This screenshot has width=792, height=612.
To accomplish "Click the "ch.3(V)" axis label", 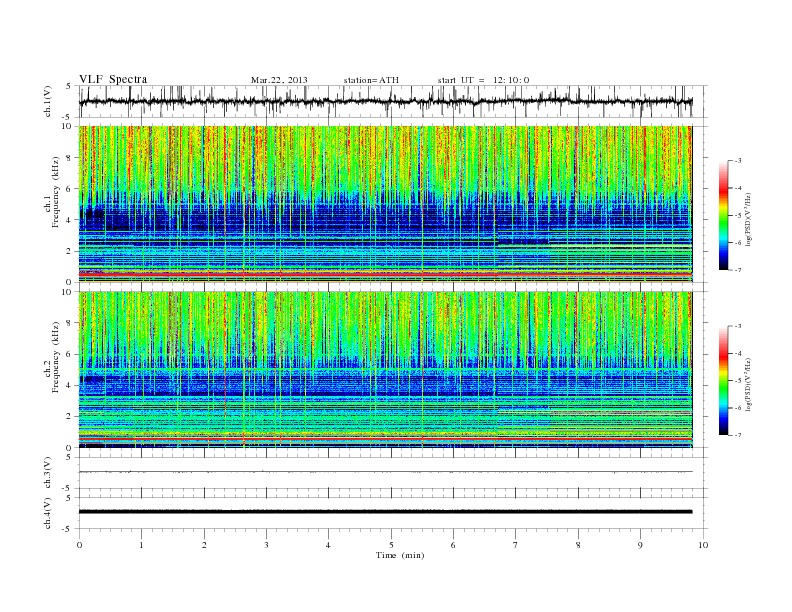I will point(48,473).
